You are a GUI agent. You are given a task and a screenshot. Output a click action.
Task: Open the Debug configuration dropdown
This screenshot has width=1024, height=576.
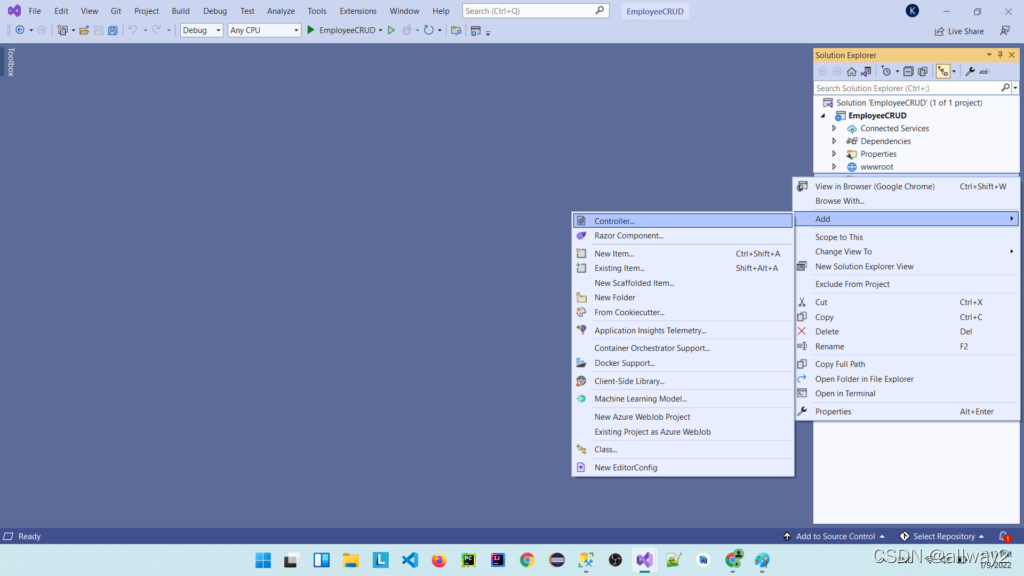(201, 30)
